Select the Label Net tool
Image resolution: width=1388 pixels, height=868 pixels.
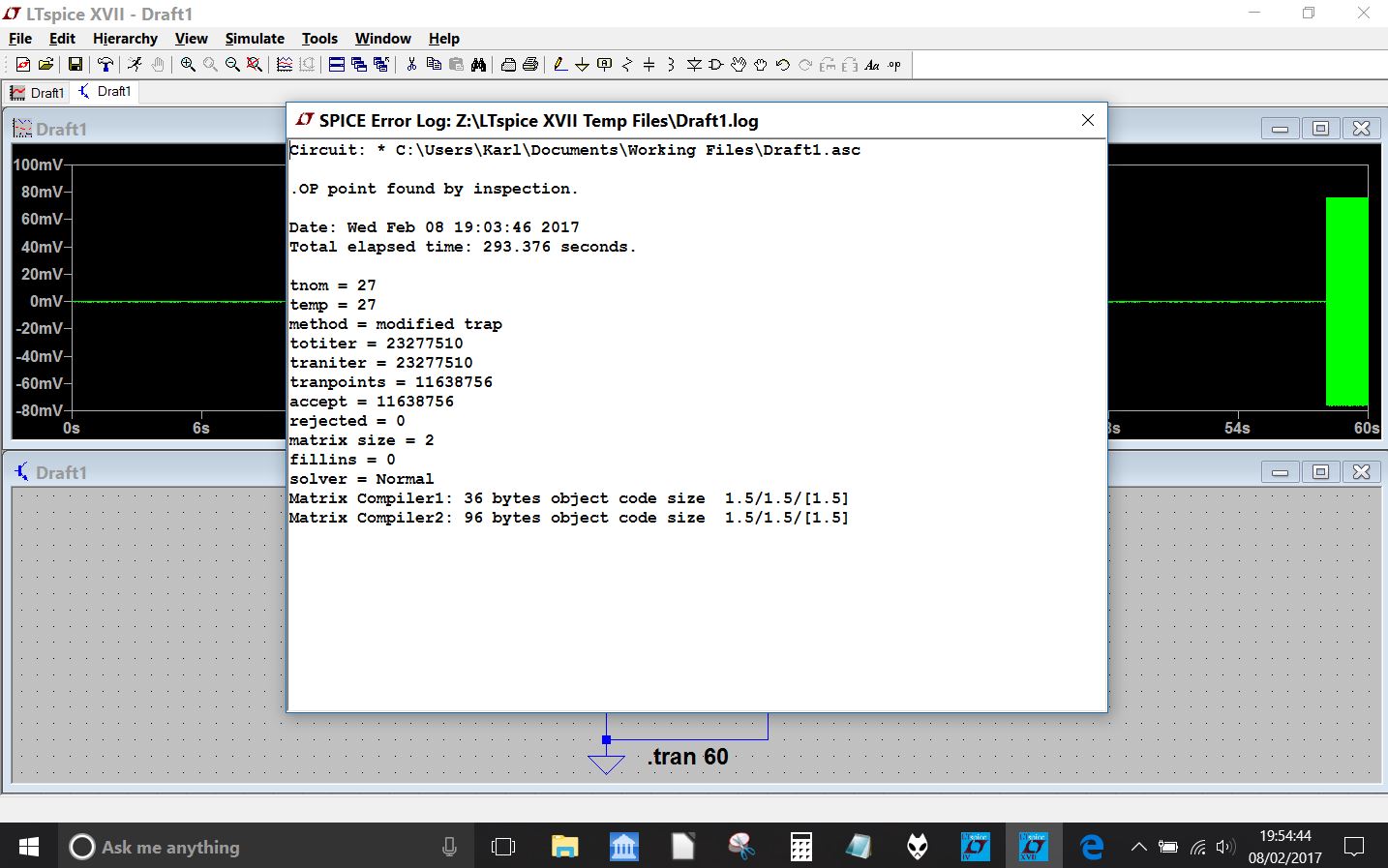pyautogui.click(x=605, y=65)
